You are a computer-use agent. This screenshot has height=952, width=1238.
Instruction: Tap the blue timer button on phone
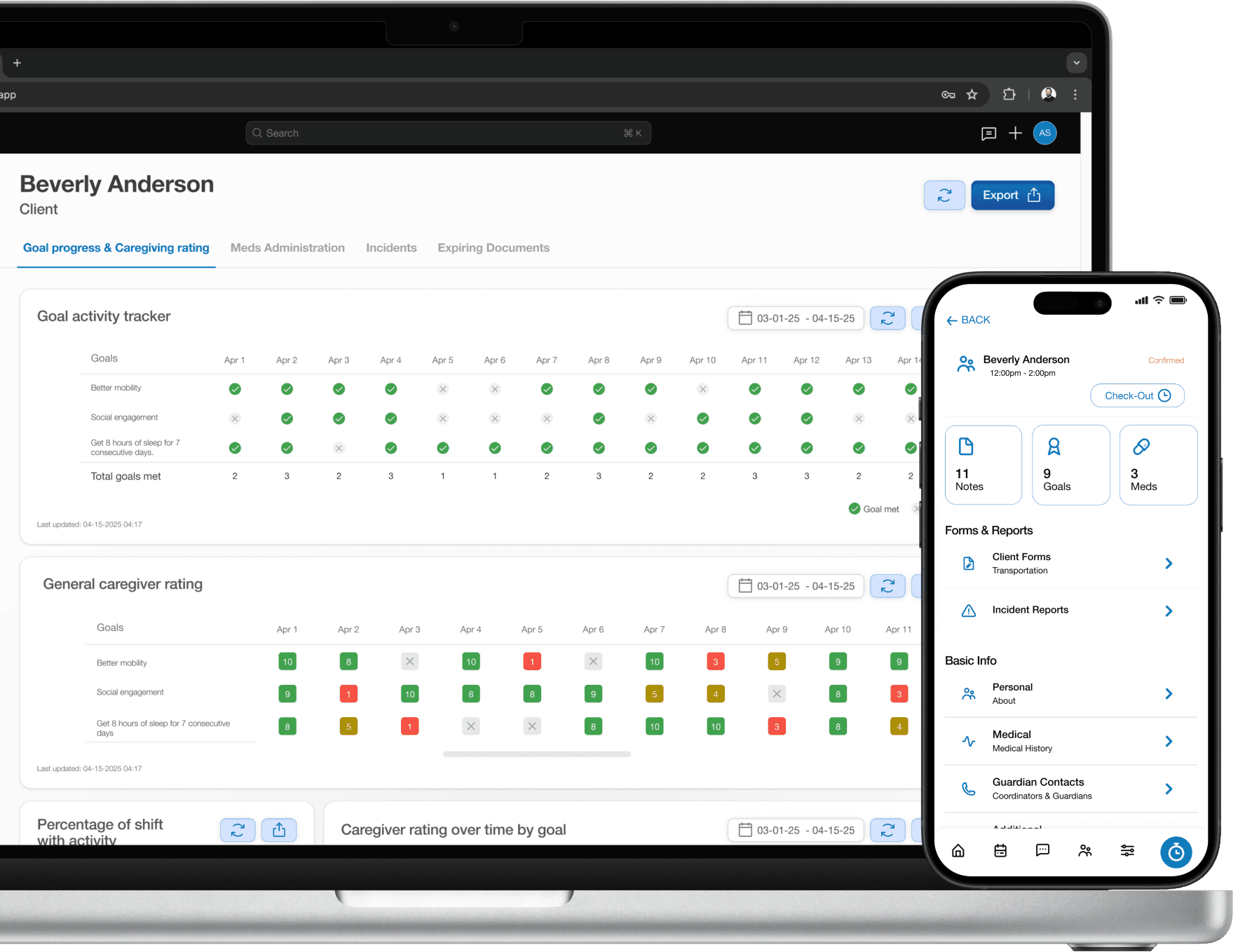(x=1176, y=852)
